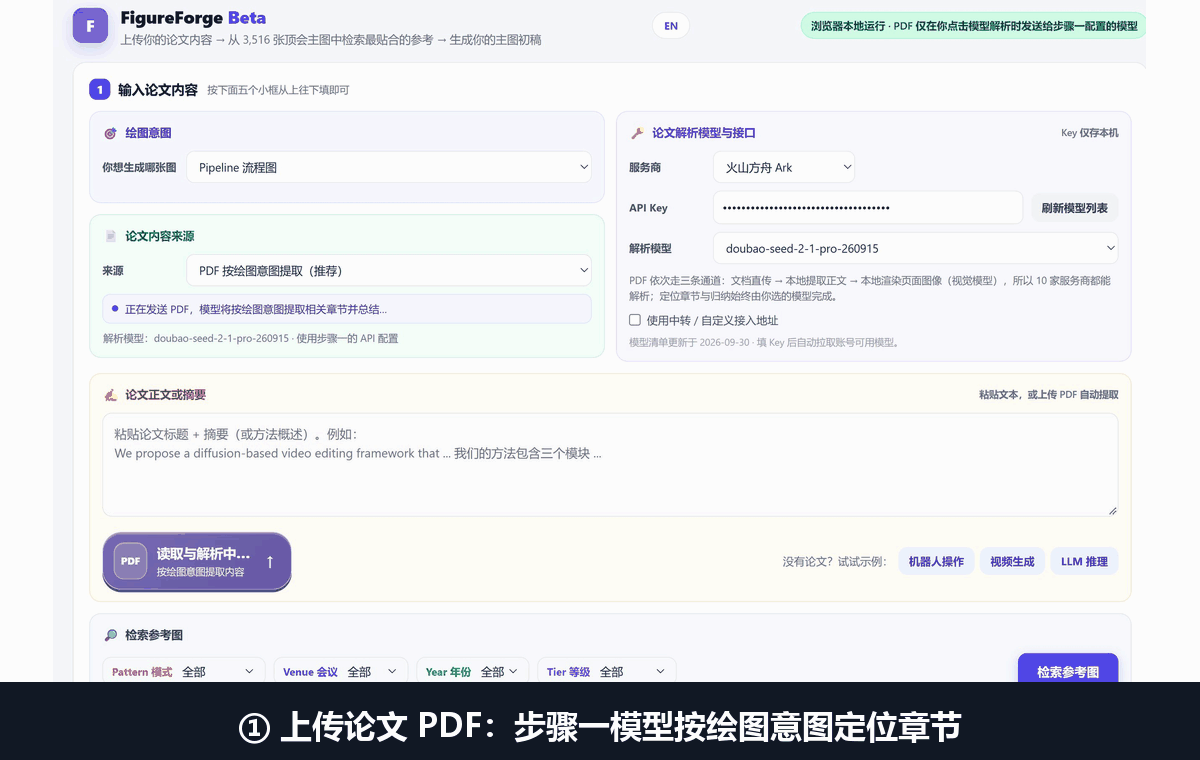1200x760 pixels.
Task: Click the target icon beside 绘图意图
Action: (110, 133)
